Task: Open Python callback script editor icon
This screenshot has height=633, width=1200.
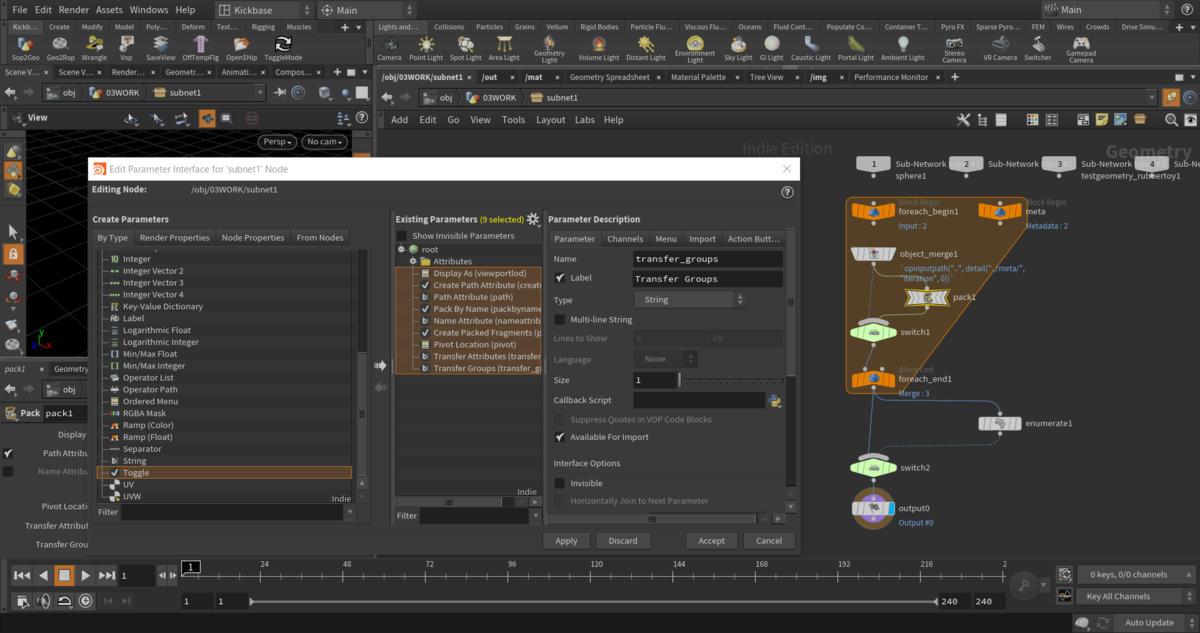Action: pyautogui.click(x=774, y=400)
